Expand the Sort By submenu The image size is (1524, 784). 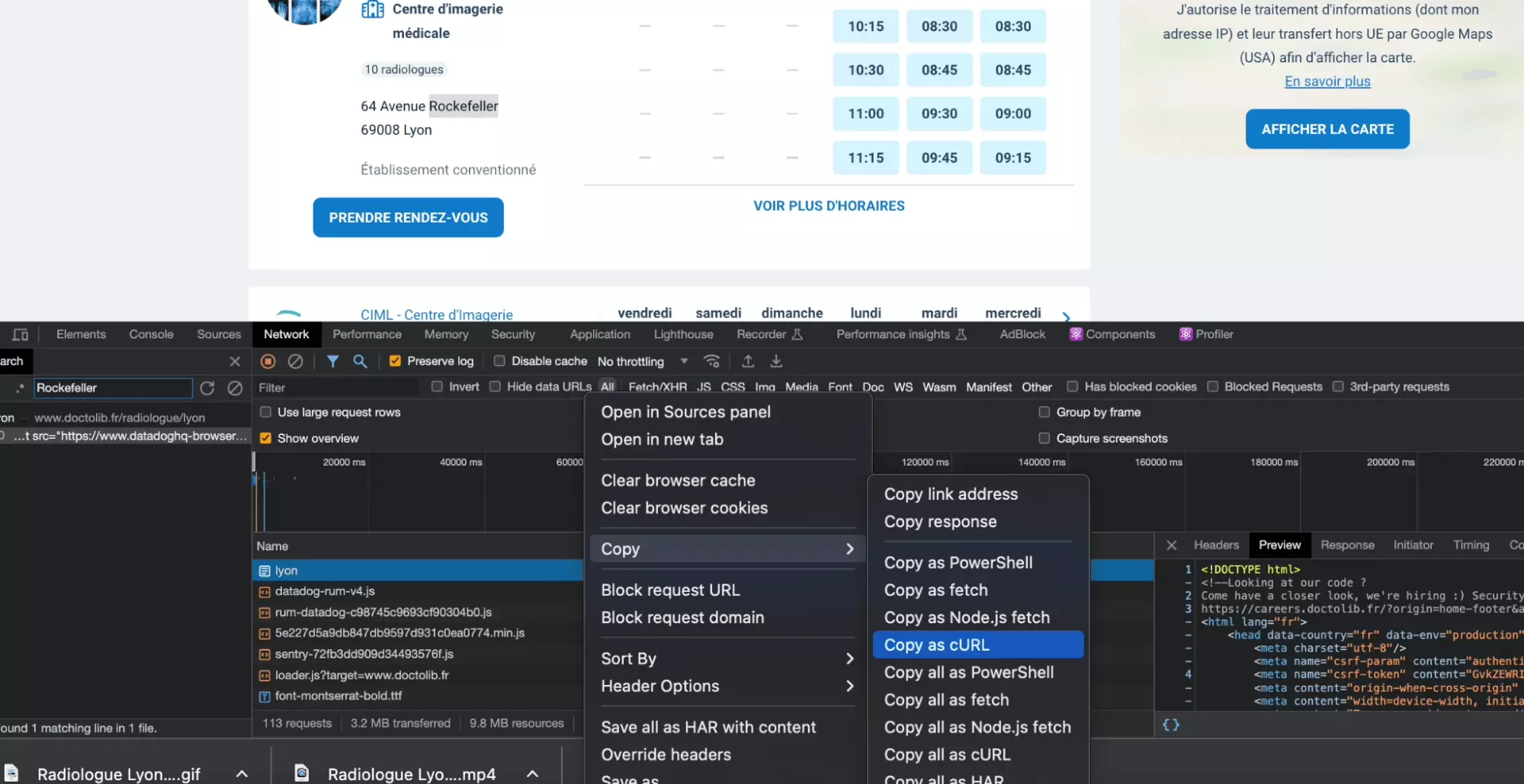pyautogui.click(x=726, y=658)
